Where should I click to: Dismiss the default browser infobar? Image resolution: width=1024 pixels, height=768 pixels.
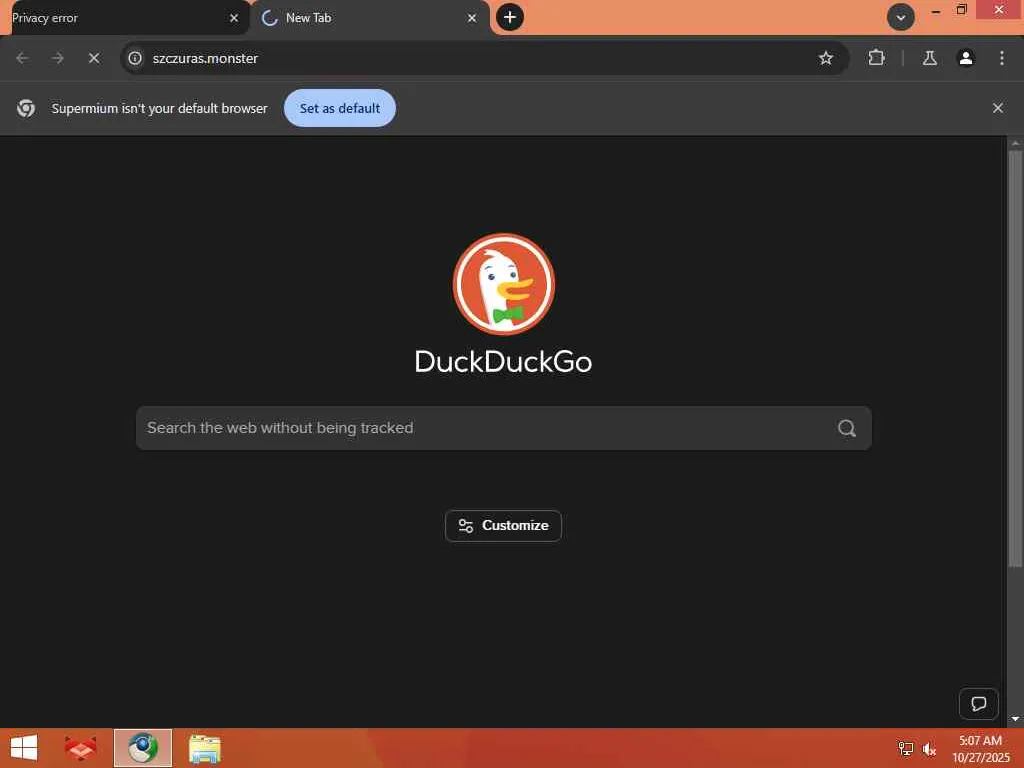coord(998,108)
